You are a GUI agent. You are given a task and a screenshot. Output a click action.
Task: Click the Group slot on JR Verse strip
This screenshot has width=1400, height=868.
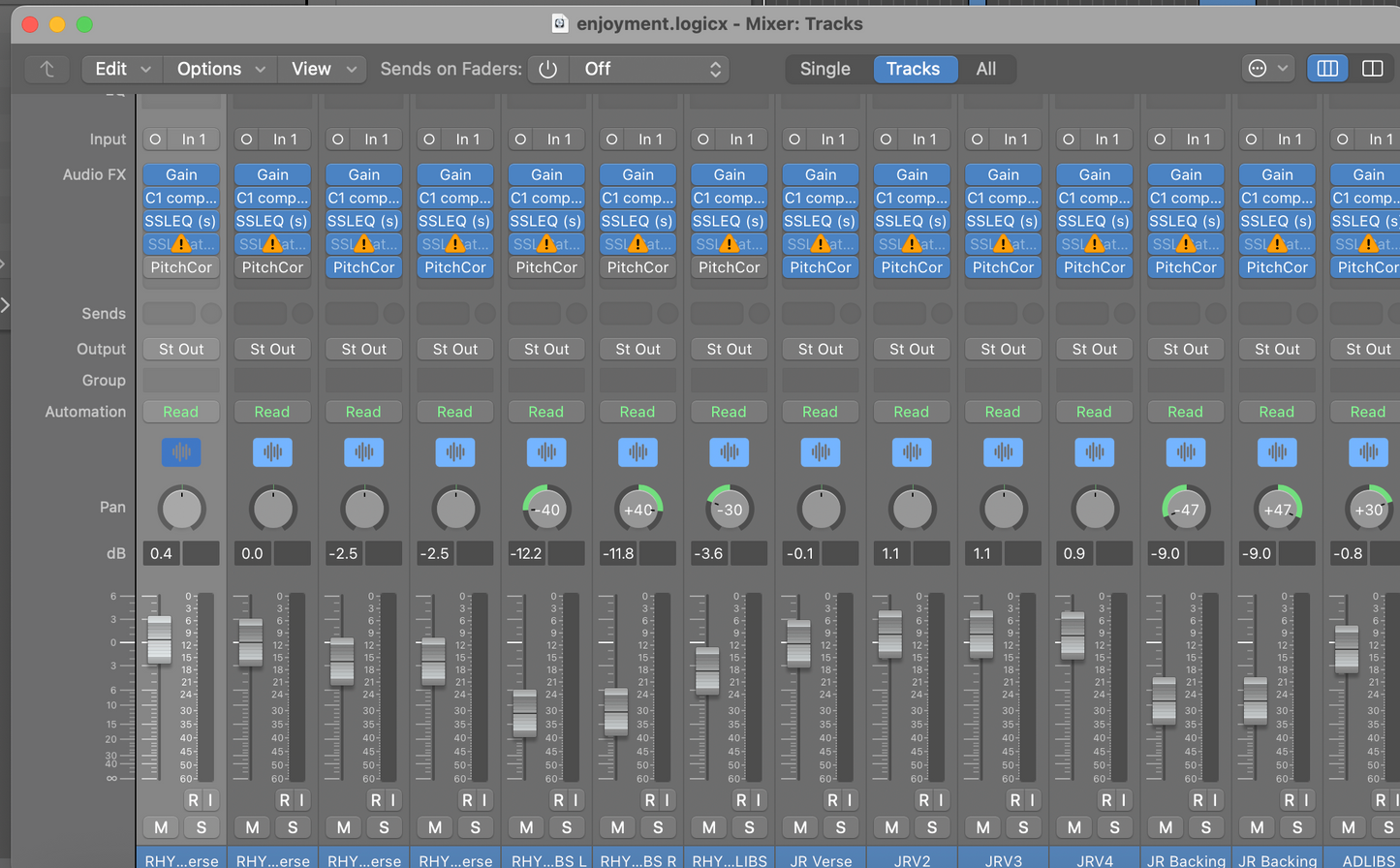(821, 380)
